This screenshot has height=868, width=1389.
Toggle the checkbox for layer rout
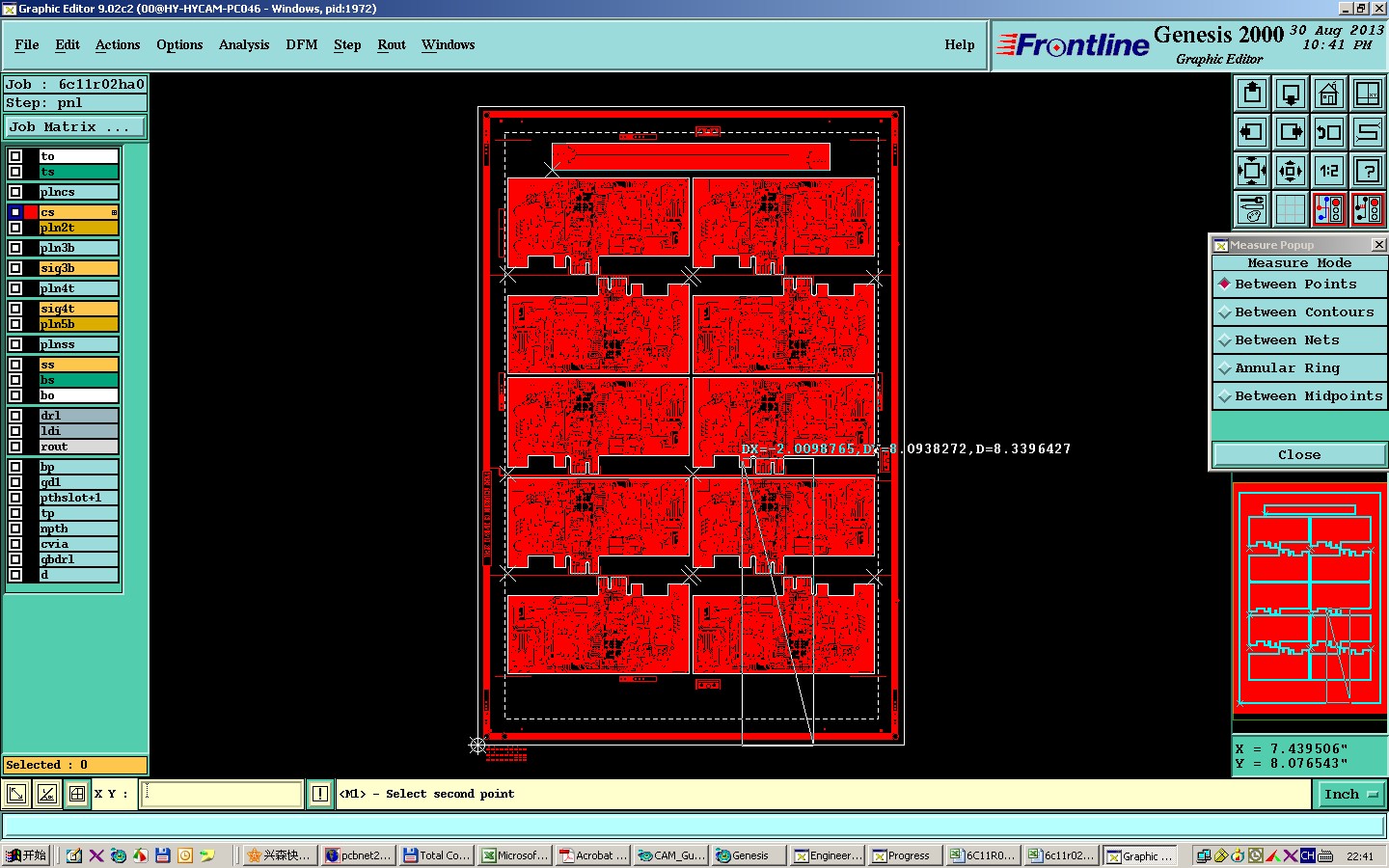pos(15,447)
